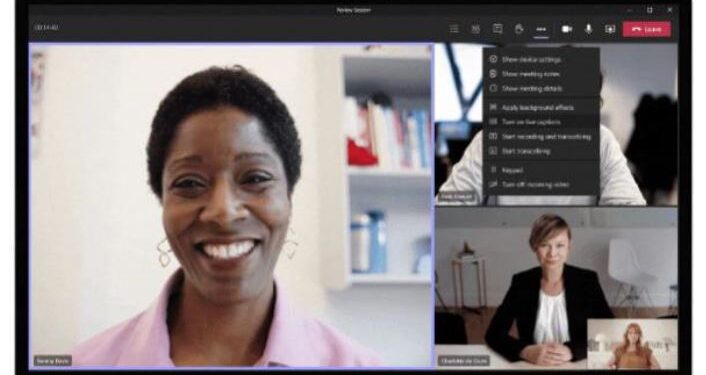Viewport: 706px width, 375px height.
Task: Choose Apply background effects
Action: (541, 108)
